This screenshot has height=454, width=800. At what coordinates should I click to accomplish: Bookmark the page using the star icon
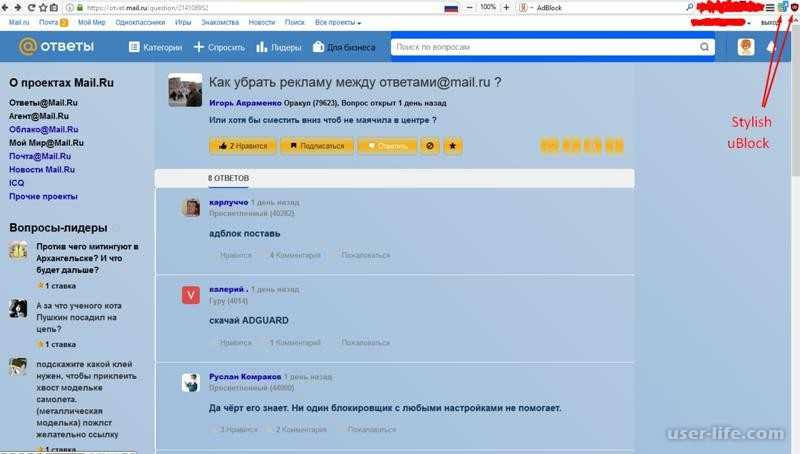[x=43, y=8]
